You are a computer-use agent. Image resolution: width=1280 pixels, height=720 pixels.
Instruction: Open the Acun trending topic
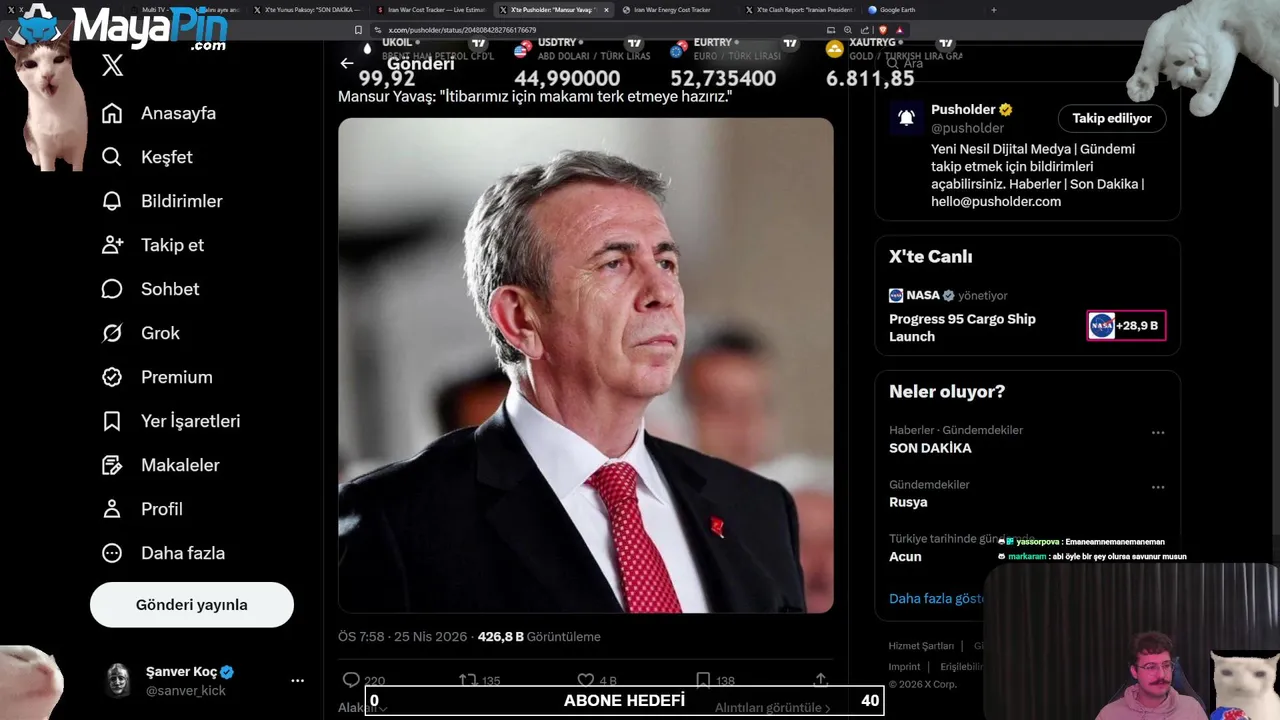pyautogui.click(x=905, y=557)
